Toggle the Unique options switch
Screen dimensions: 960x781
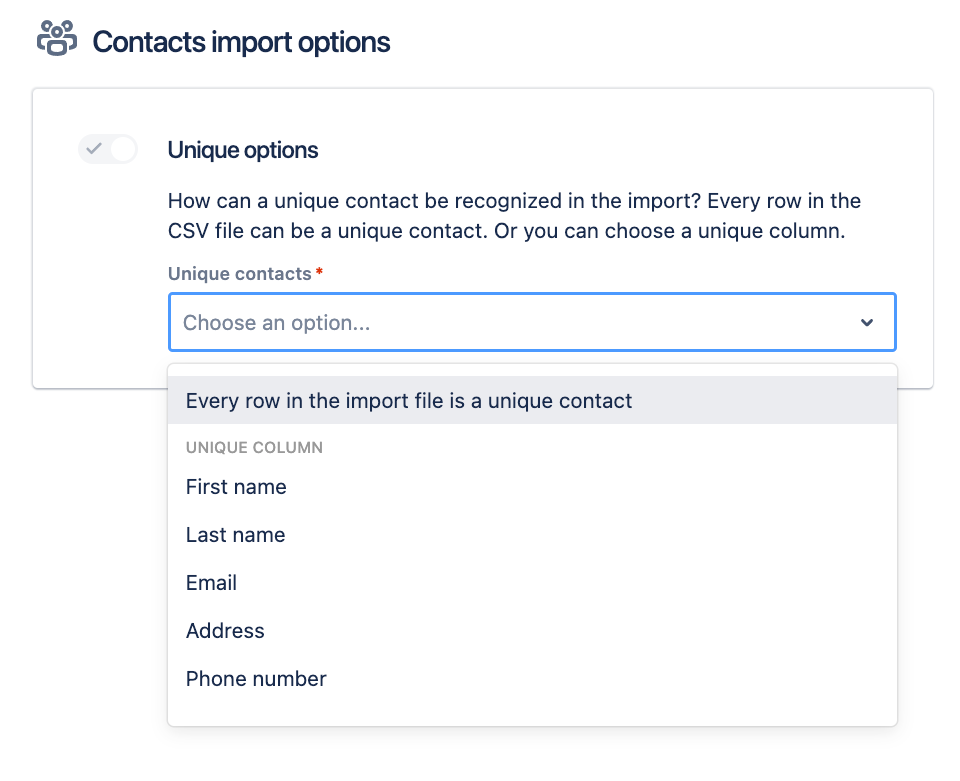108,149
